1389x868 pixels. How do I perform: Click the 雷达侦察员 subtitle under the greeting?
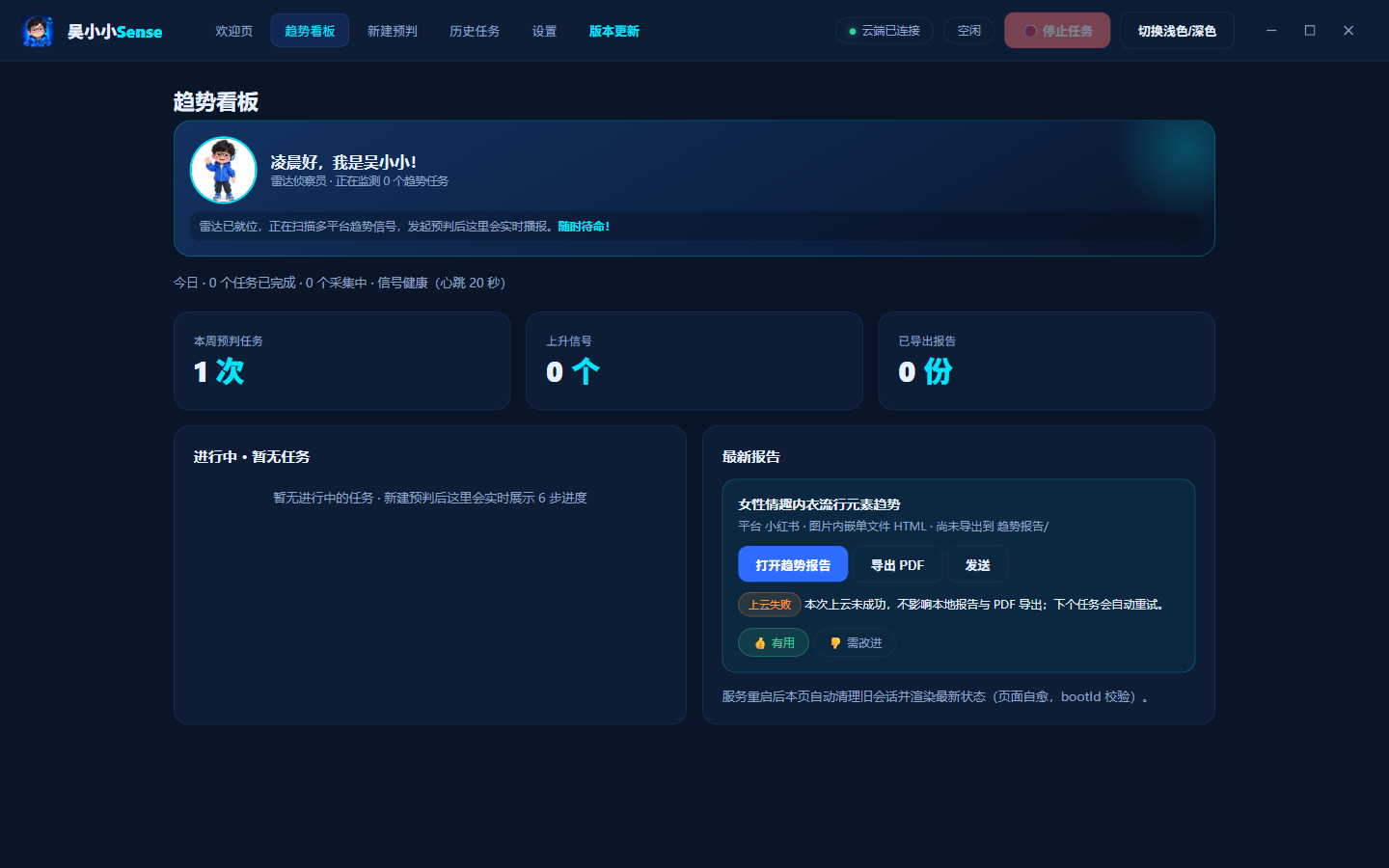359,181
